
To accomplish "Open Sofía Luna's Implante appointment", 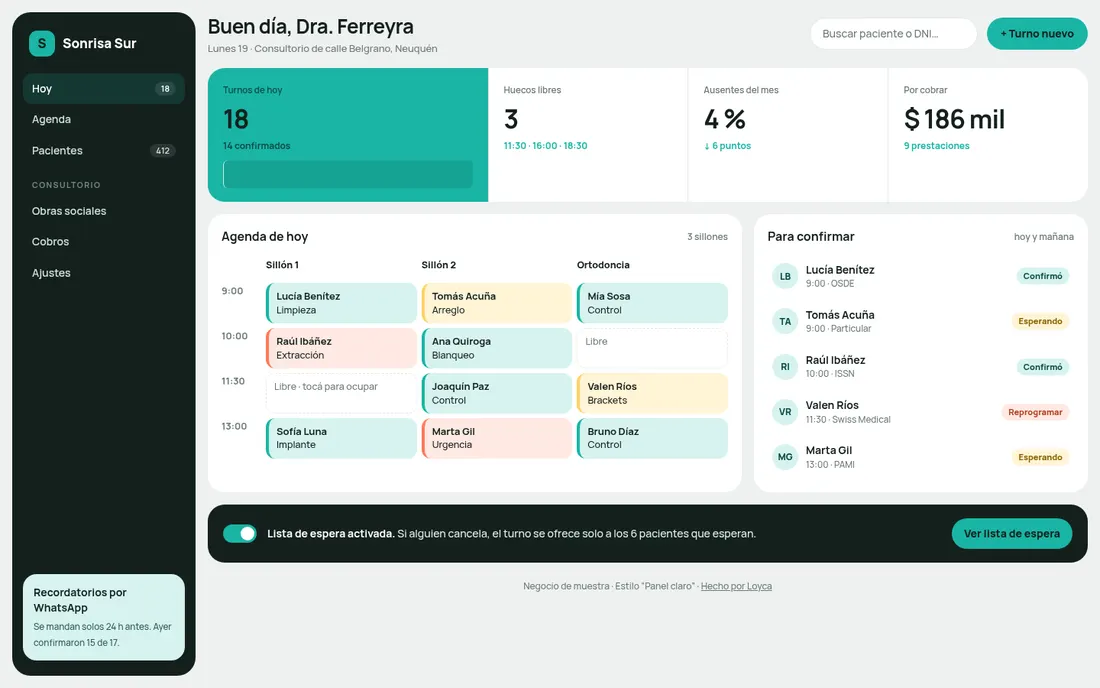I will pos(341,438).
